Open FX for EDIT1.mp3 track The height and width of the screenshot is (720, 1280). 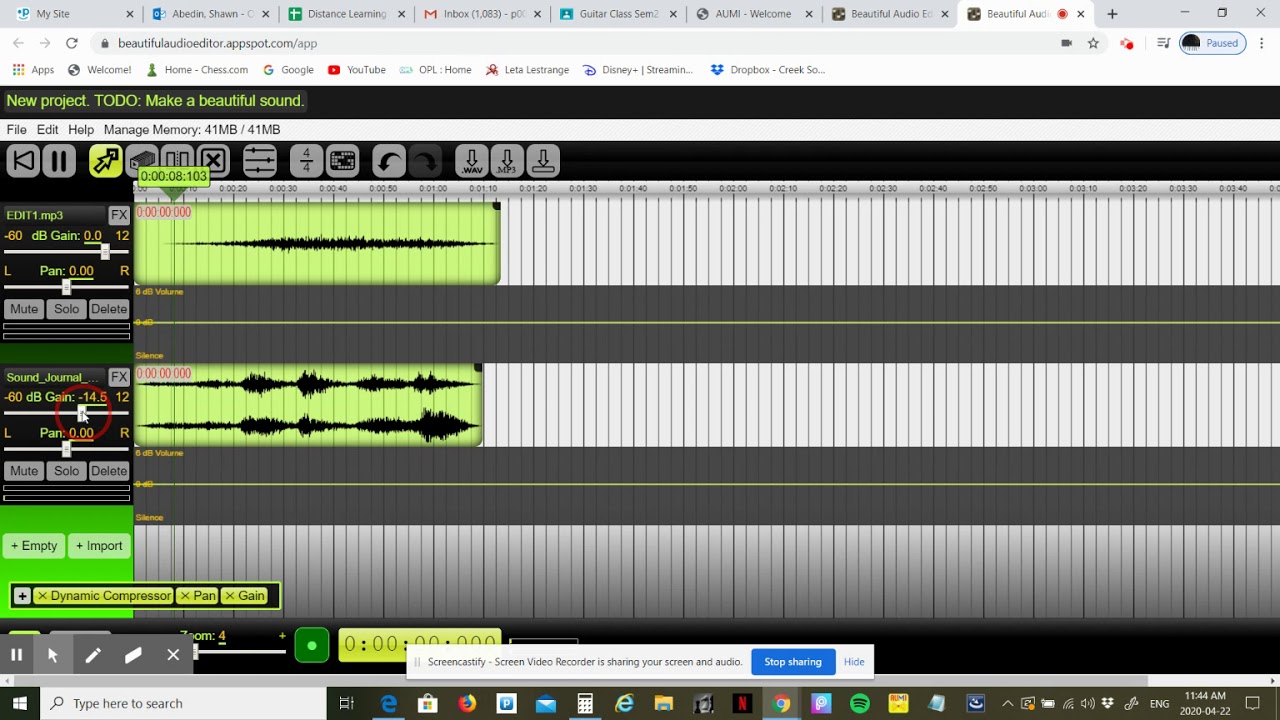pos(119,215)
